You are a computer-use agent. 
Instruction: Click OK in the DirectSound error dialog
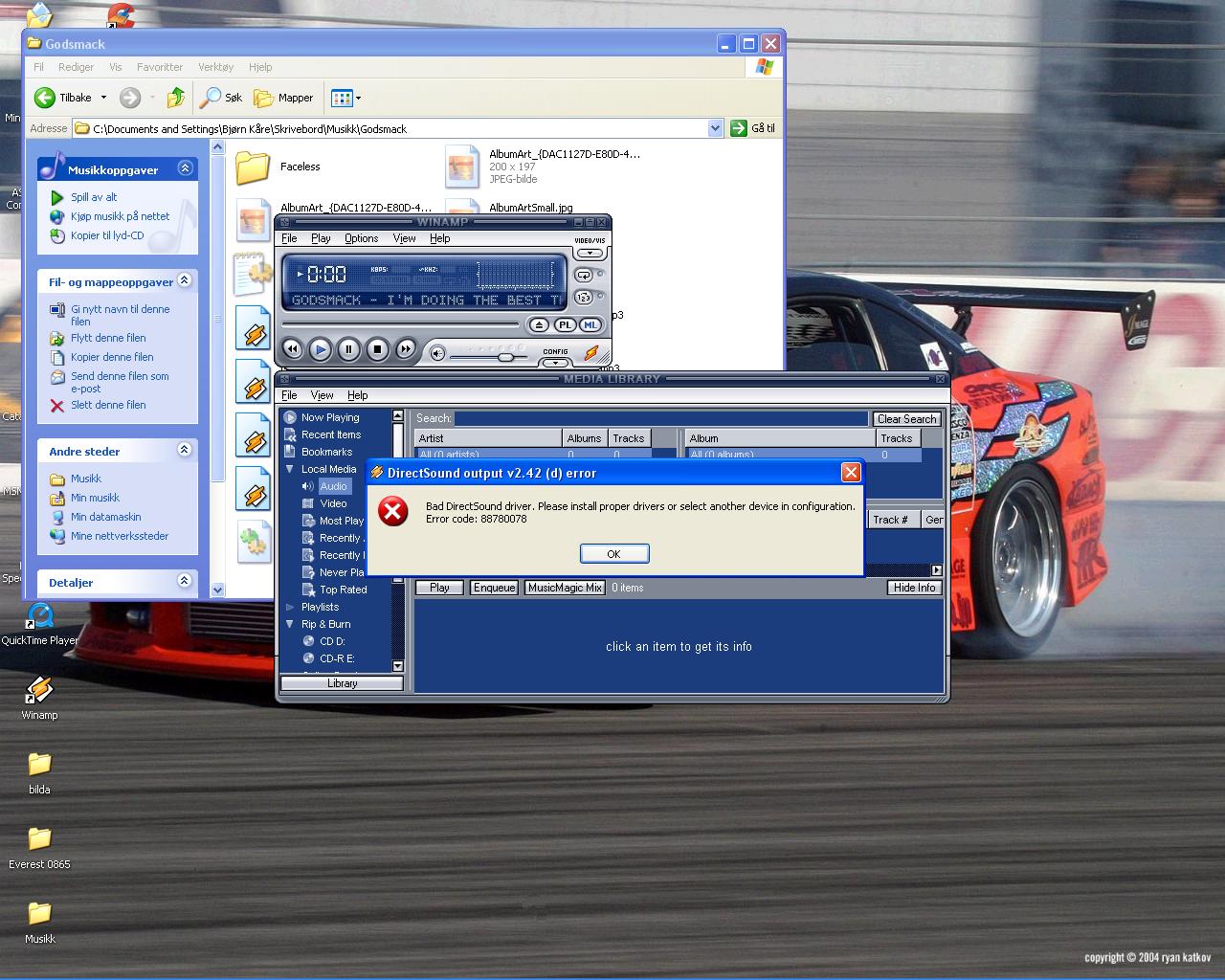[614, 554]
